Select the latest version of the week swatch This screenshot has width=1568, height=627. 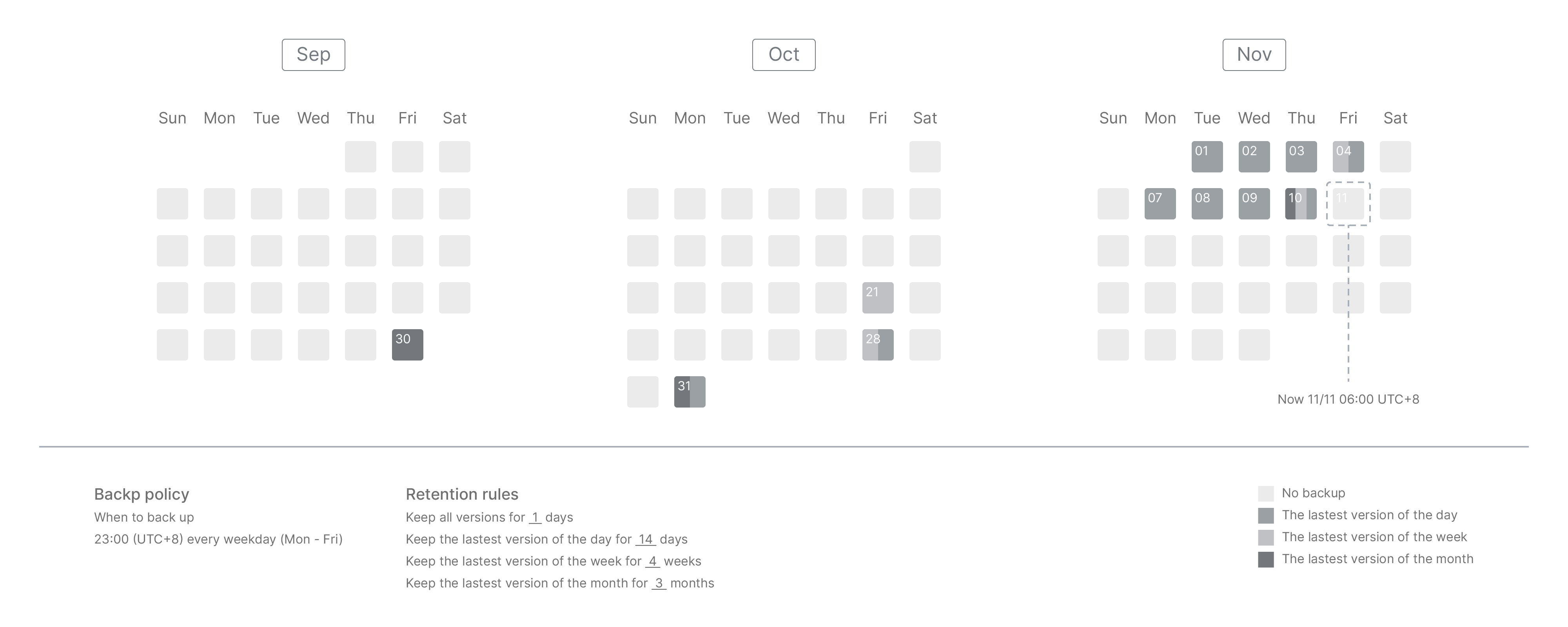point(1265,537)
